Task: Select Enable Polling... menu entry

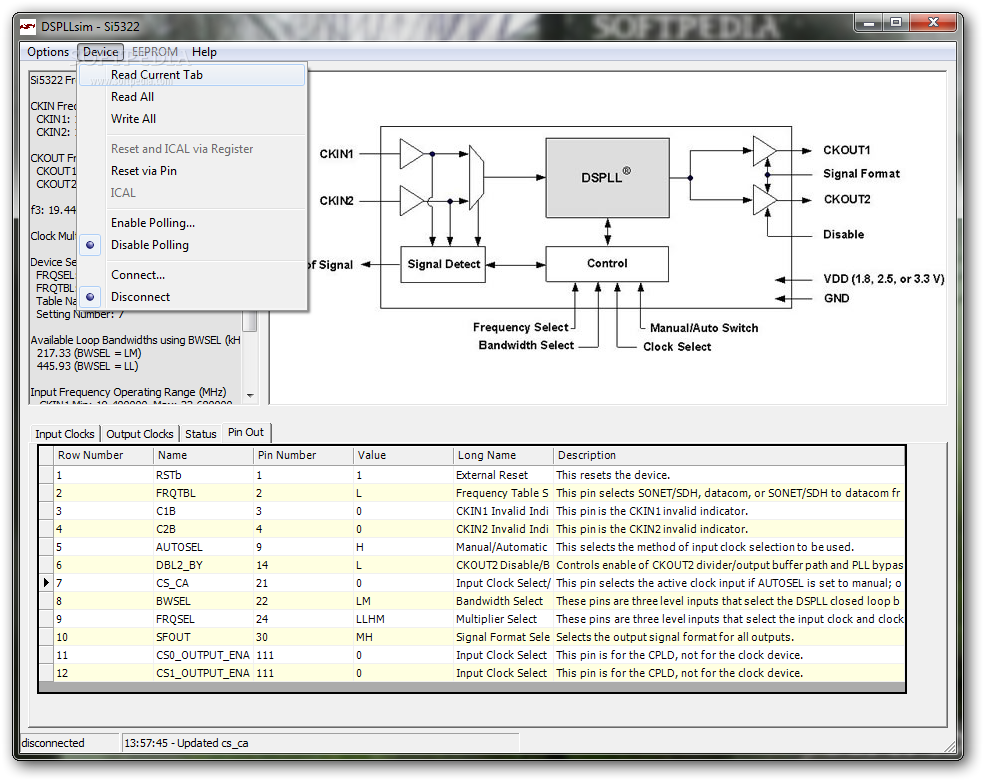Action: coord(193,223)
